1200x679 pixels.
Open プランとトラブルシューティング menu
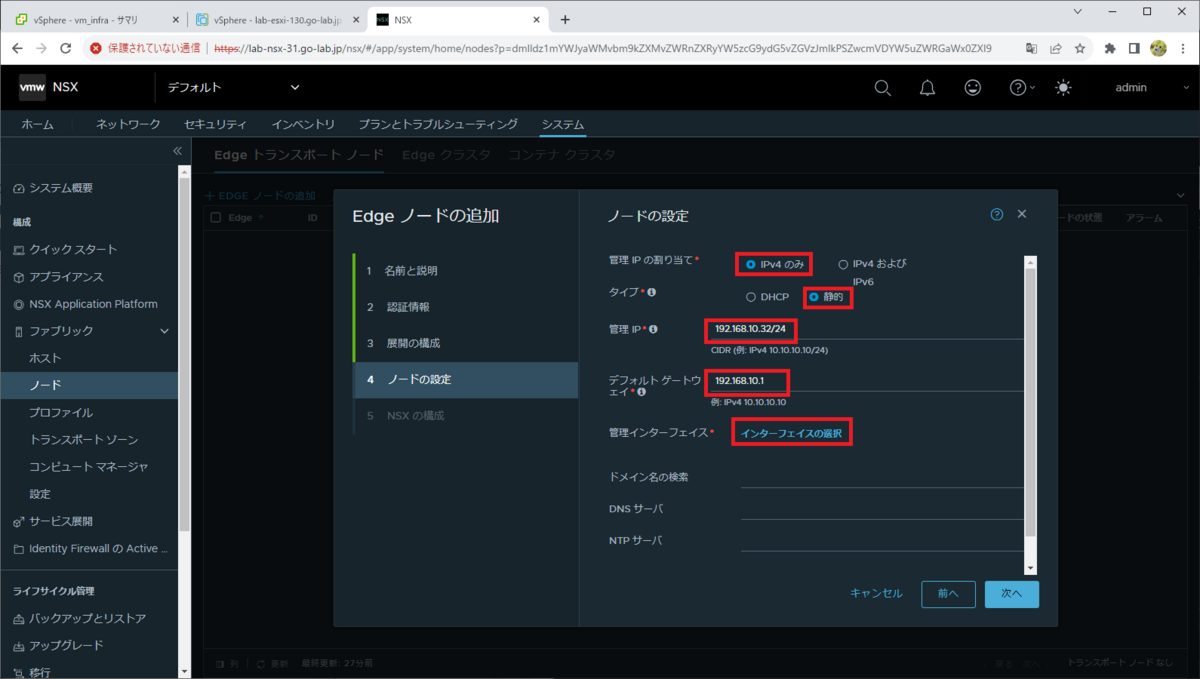(438, 124)
